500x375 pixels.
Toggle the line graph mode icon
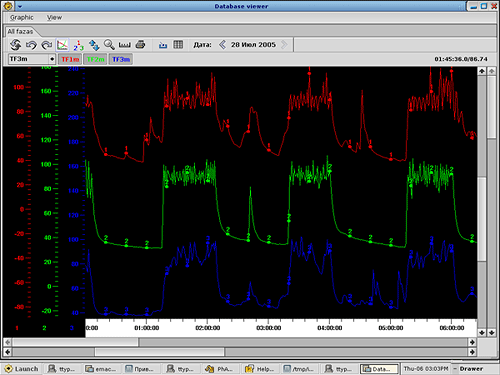coord(62,45)
